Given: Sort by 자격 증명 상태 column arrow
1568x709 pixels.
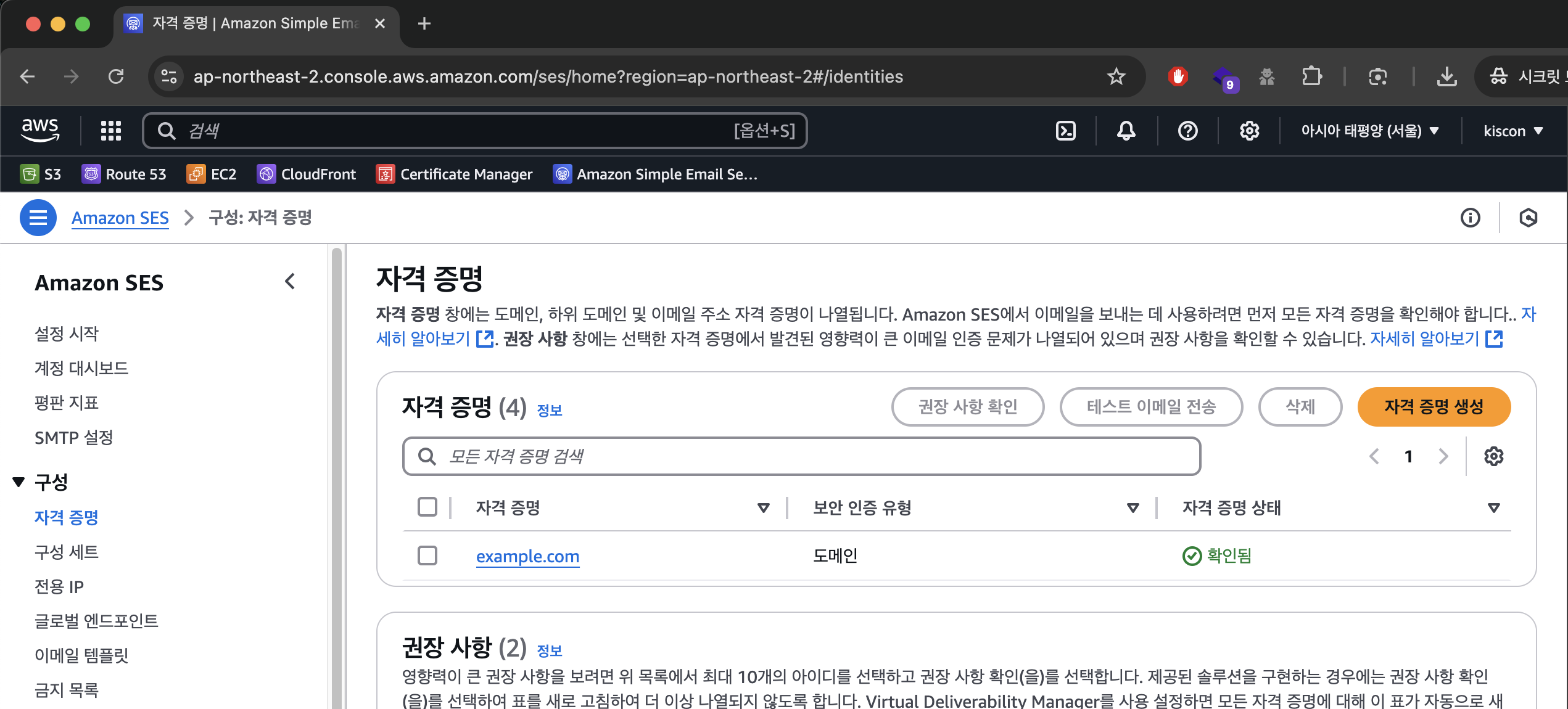Looking at the screenshot, I should point(1493,507).
